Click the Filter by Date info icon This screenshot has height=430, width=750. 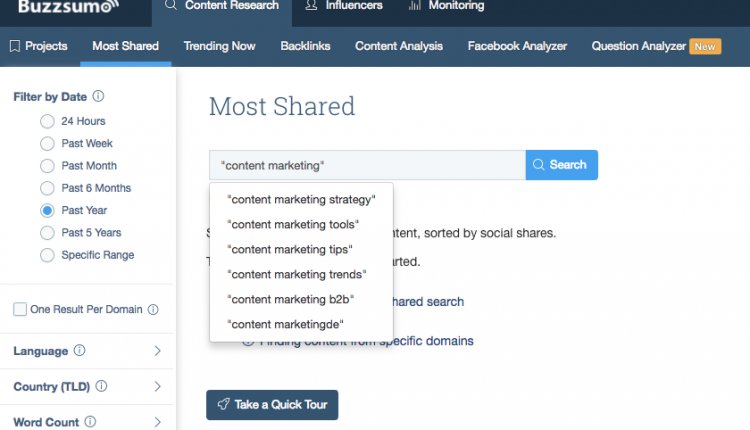pos(98,97)
